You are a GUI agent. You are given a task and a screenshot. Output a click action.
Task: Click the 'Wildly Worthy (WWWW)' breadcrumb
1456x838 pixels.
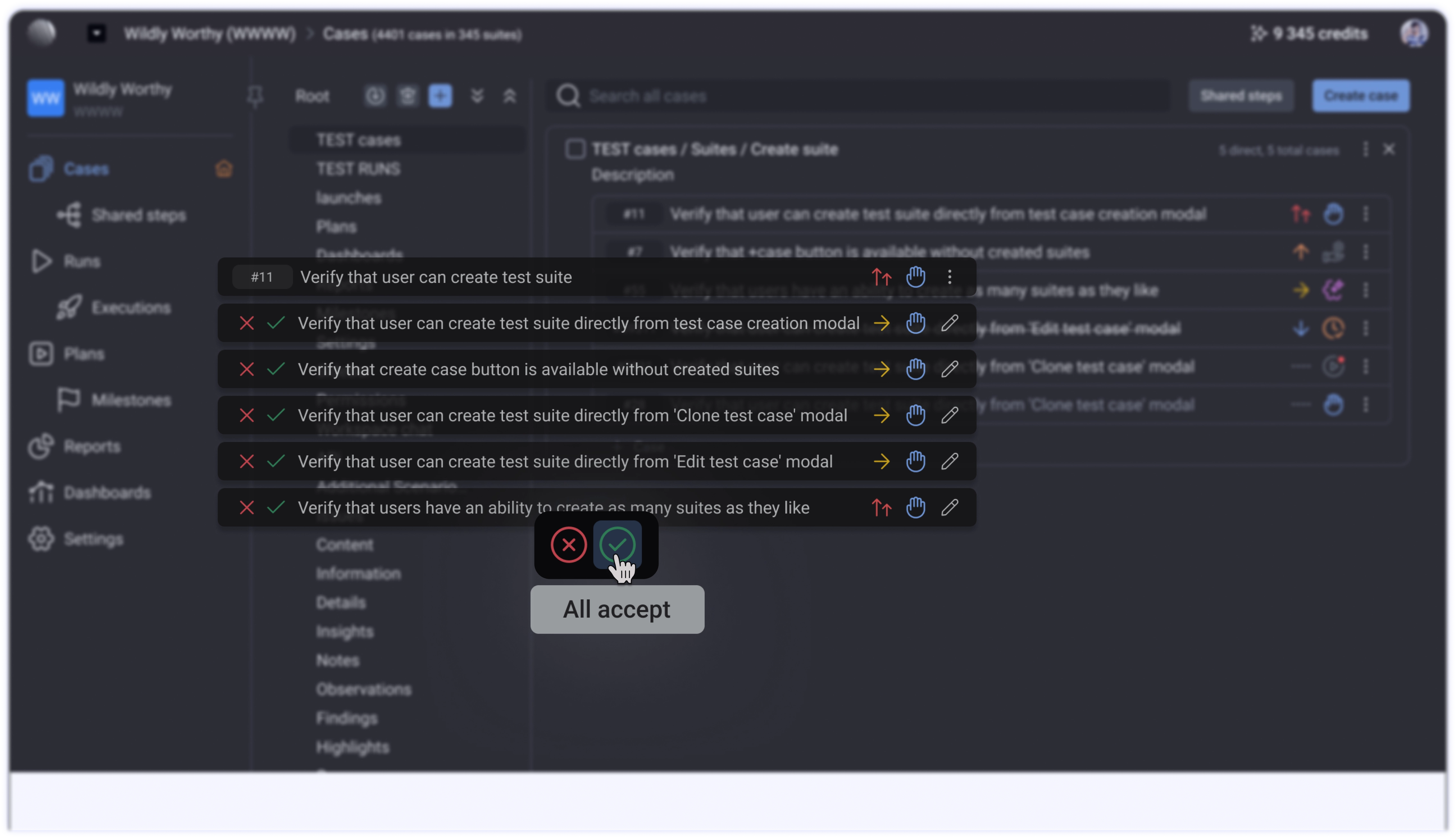210,34
